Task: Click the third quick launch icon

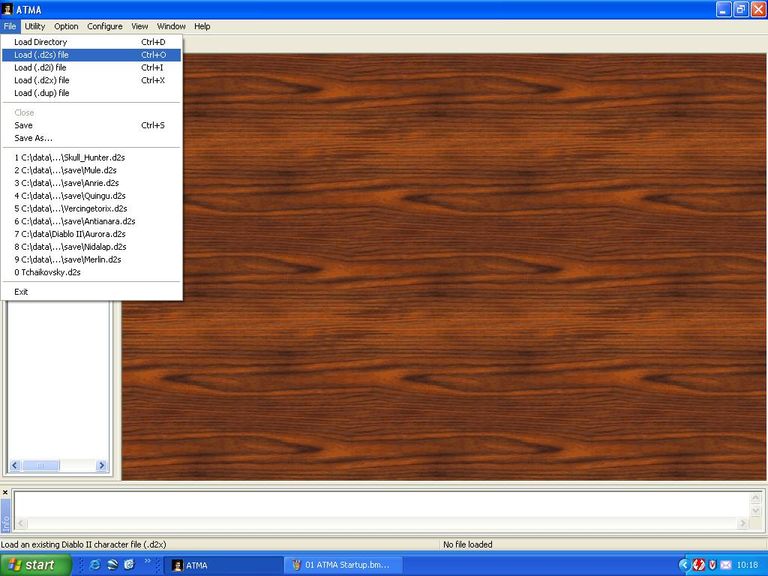Action: (x=129, y=565)
